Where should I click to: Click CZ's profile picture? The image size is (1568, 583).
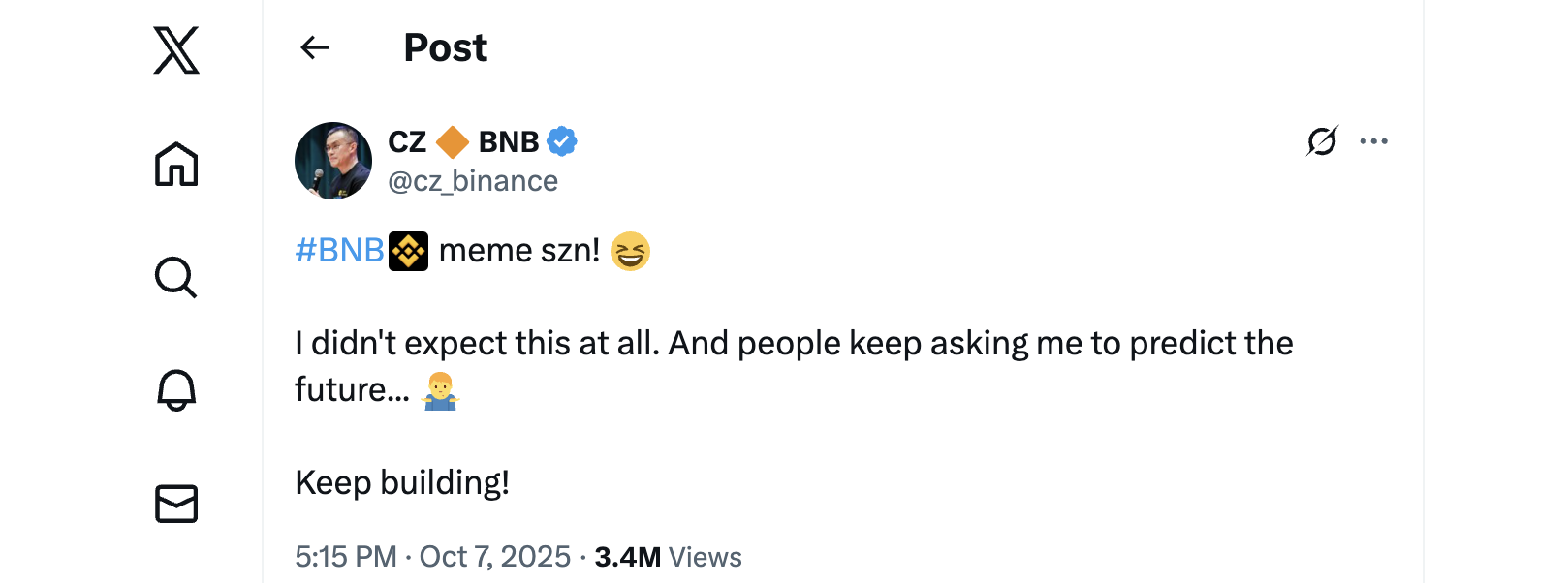coord(333,161)
